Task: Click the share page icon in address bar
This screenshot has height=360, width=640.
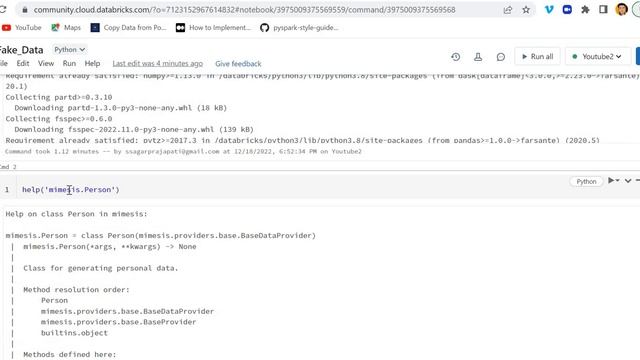Action: (x=508, y=10)
